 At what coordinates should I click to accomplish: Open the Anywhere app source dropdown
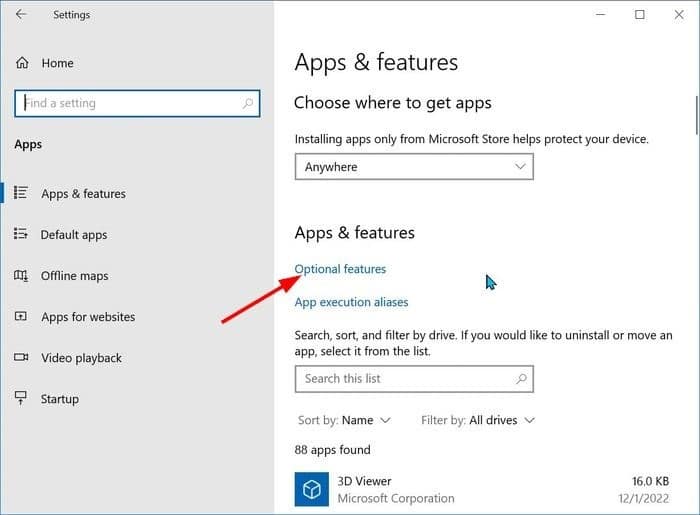[414, 167]
